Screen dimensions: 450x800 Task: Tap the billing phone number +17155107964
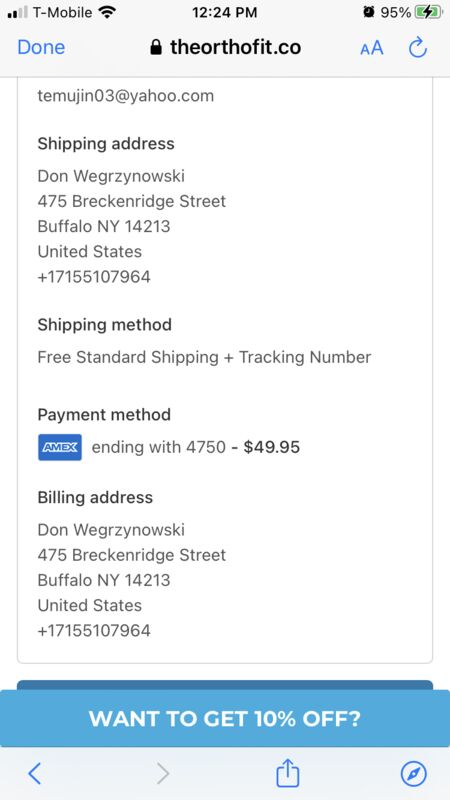94,631
